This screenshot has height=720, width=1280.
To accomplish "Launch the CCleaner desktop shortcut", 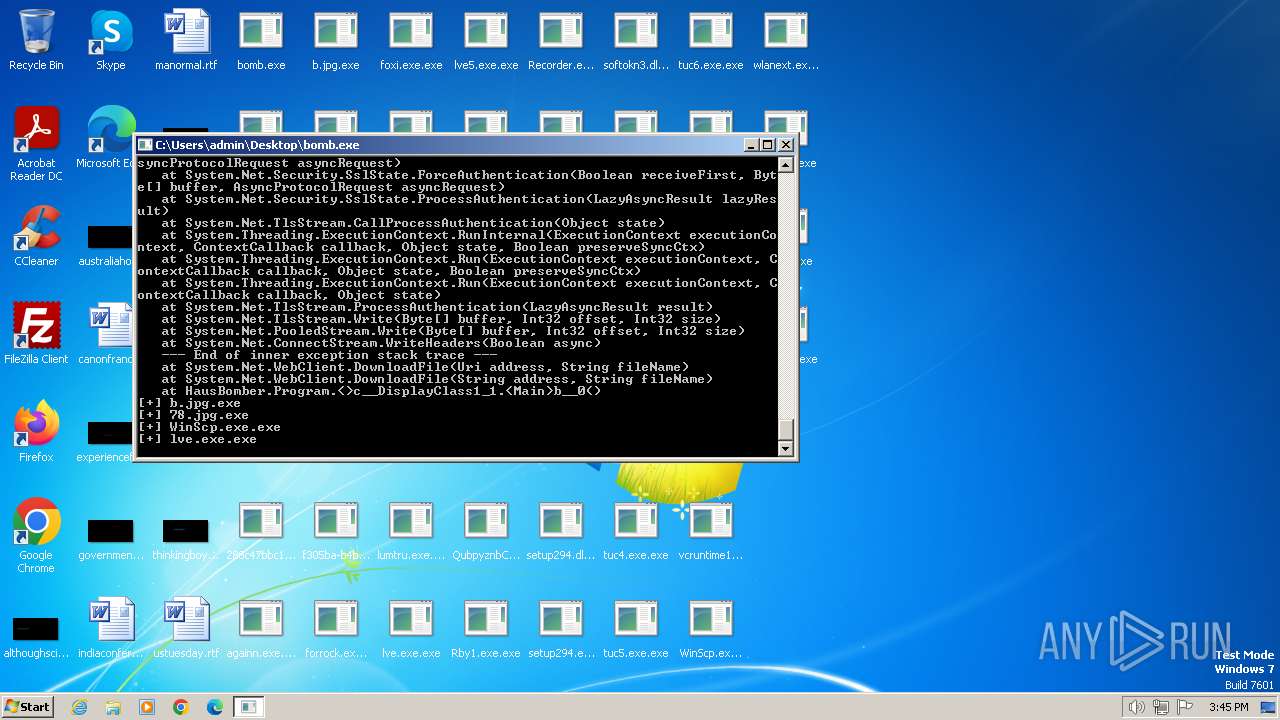I will [36, 236].
